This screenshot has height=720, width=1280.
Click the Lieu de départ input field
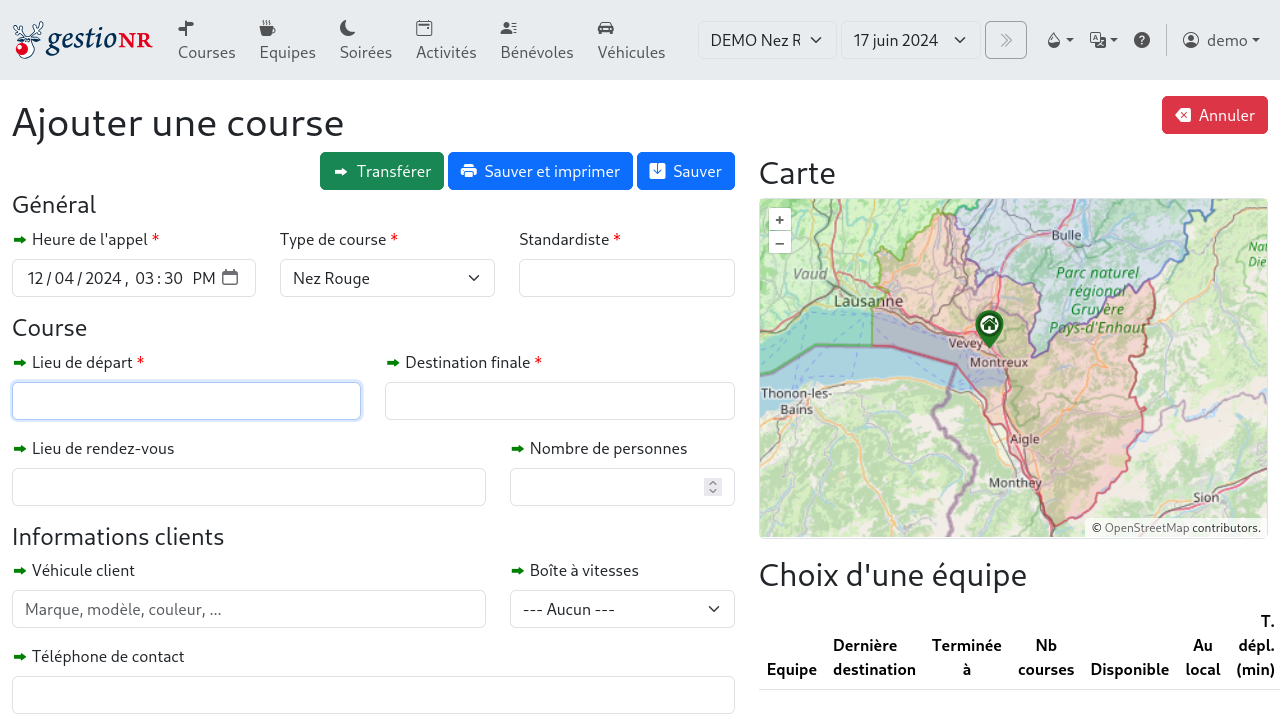pos(186,400)
